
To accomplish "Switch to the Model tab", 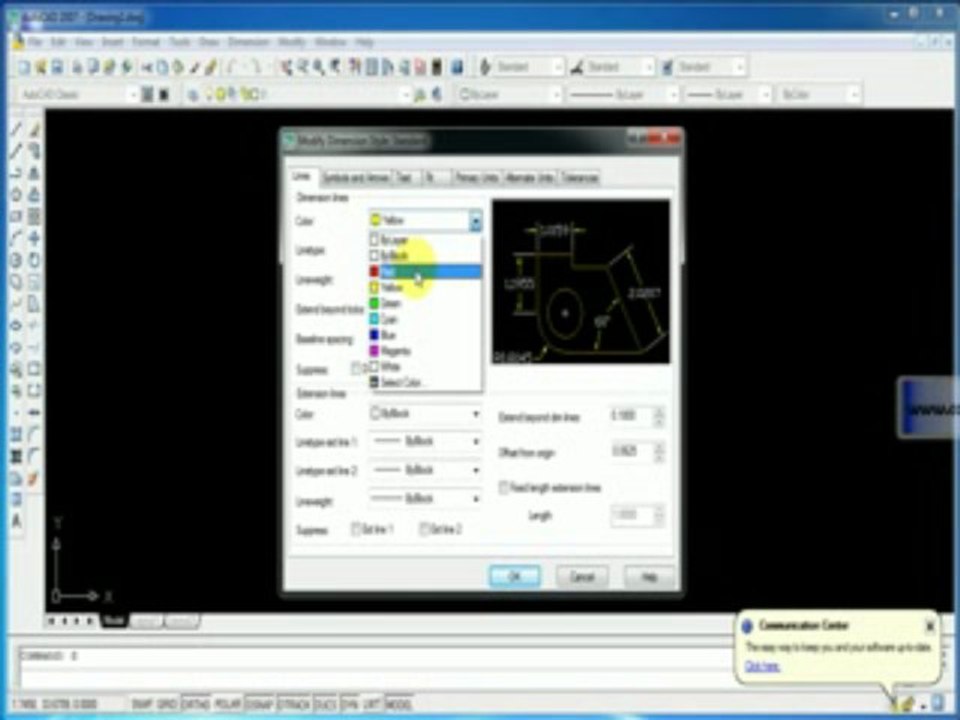I will click(x=113, y=621).
